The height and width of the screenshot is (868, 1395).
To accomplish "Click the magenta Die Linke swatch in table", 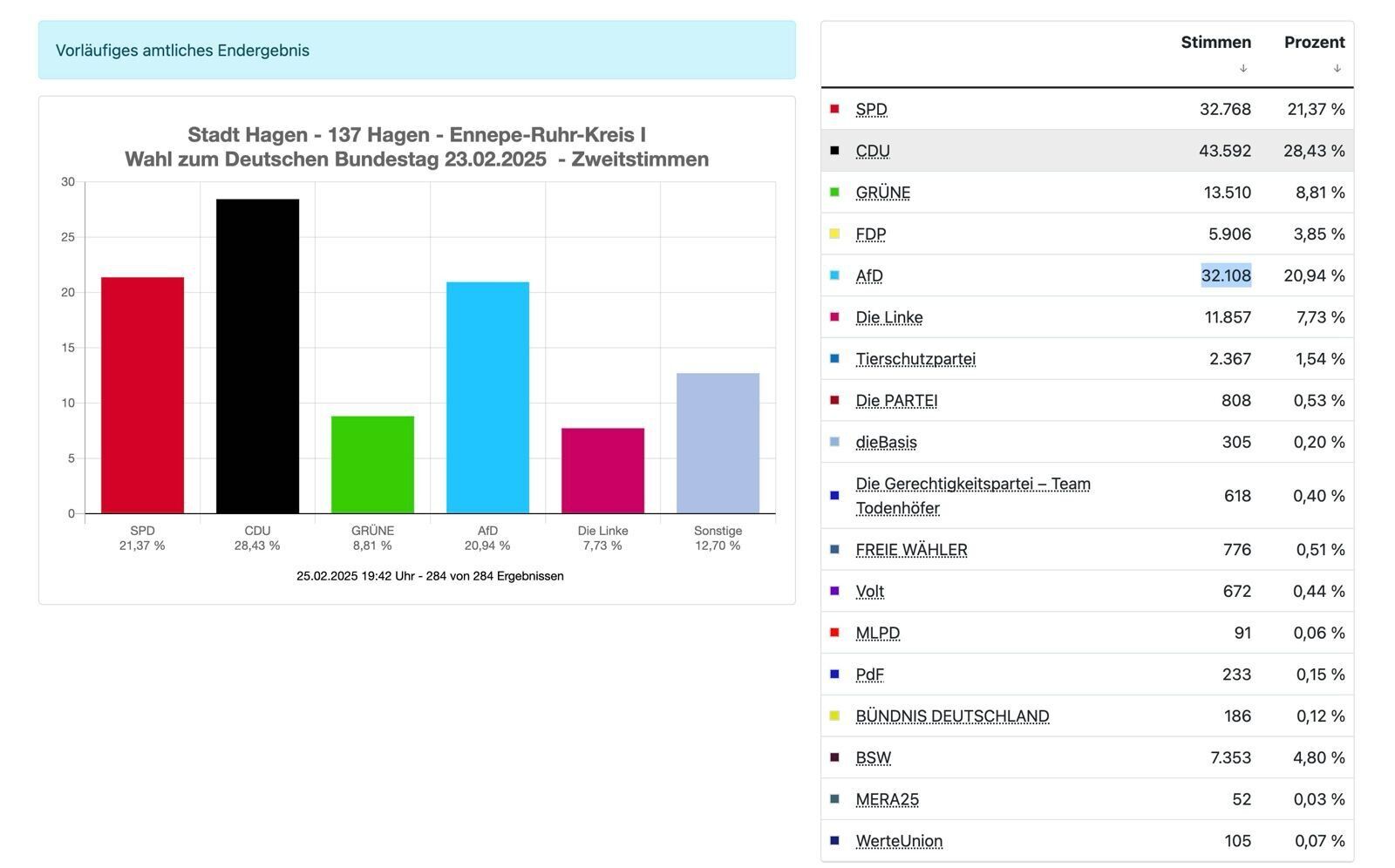I will coord(834,318).
